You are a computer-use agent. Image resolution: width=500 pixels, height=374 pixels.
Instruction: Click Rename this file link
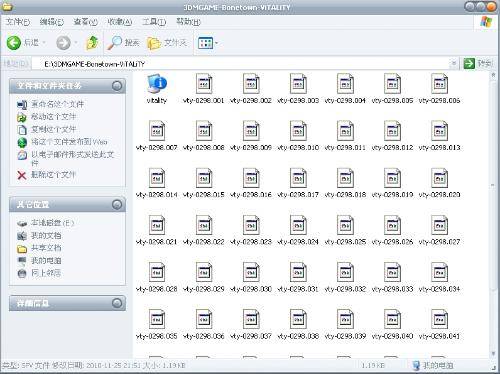[57, 104]
